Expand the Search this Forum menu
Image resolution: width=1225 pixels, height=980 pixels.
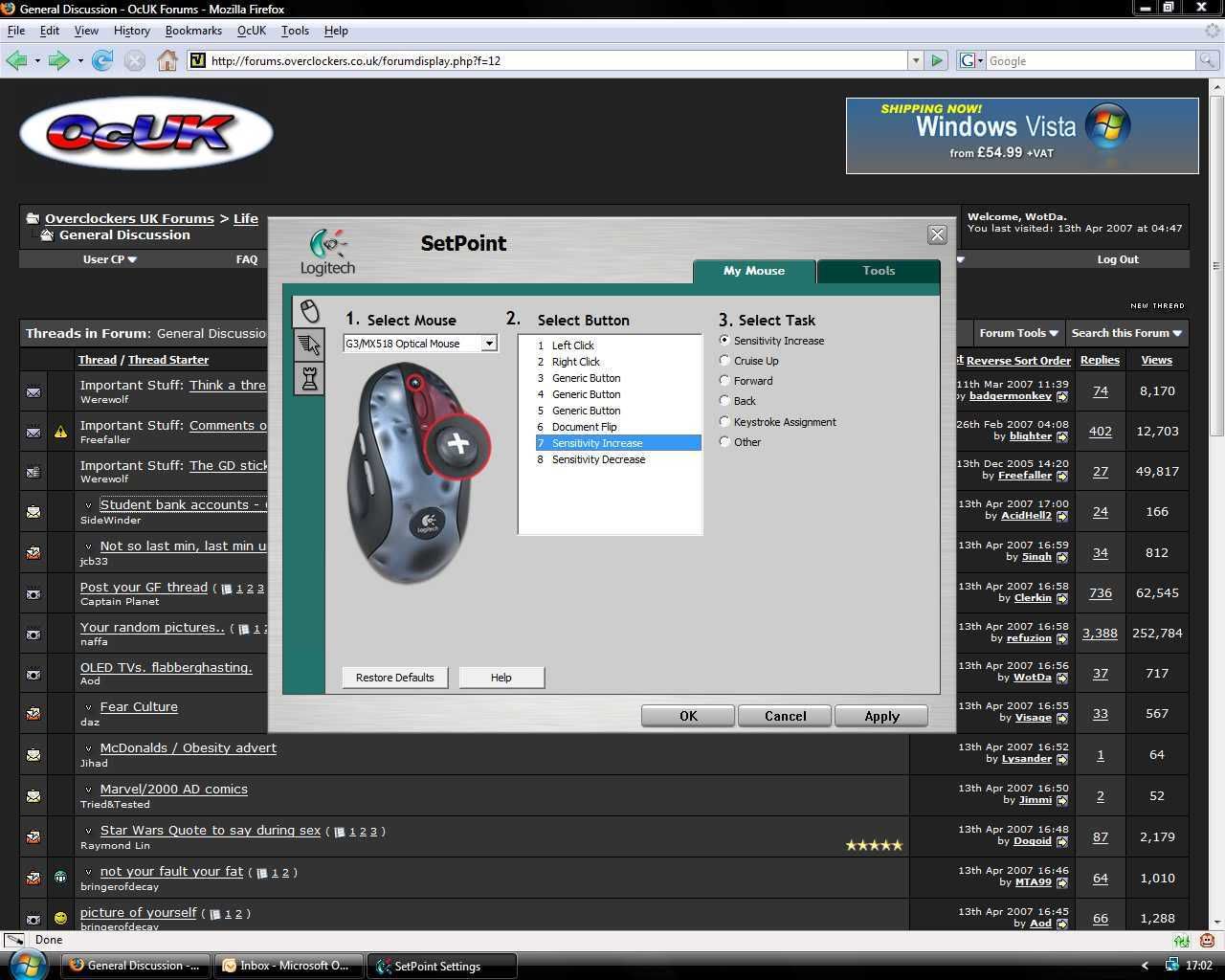[x=1126, y=333]
